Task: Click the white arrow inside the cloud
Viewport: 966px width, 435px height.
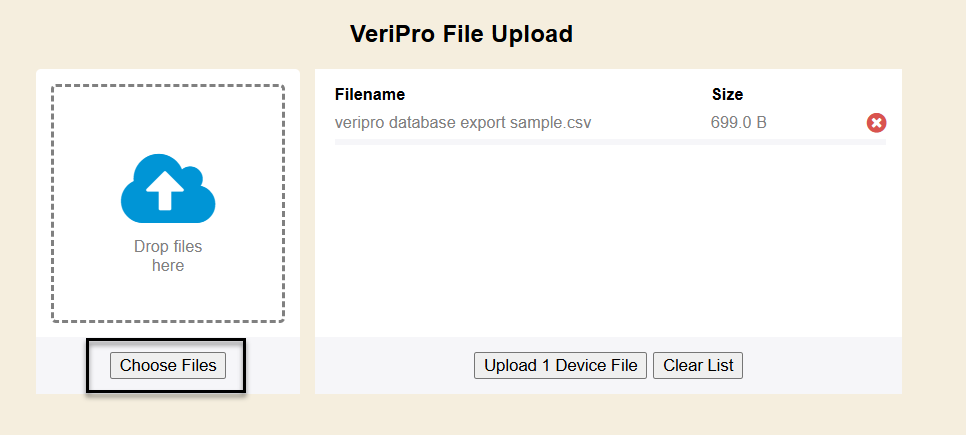Action: [165, 191]
